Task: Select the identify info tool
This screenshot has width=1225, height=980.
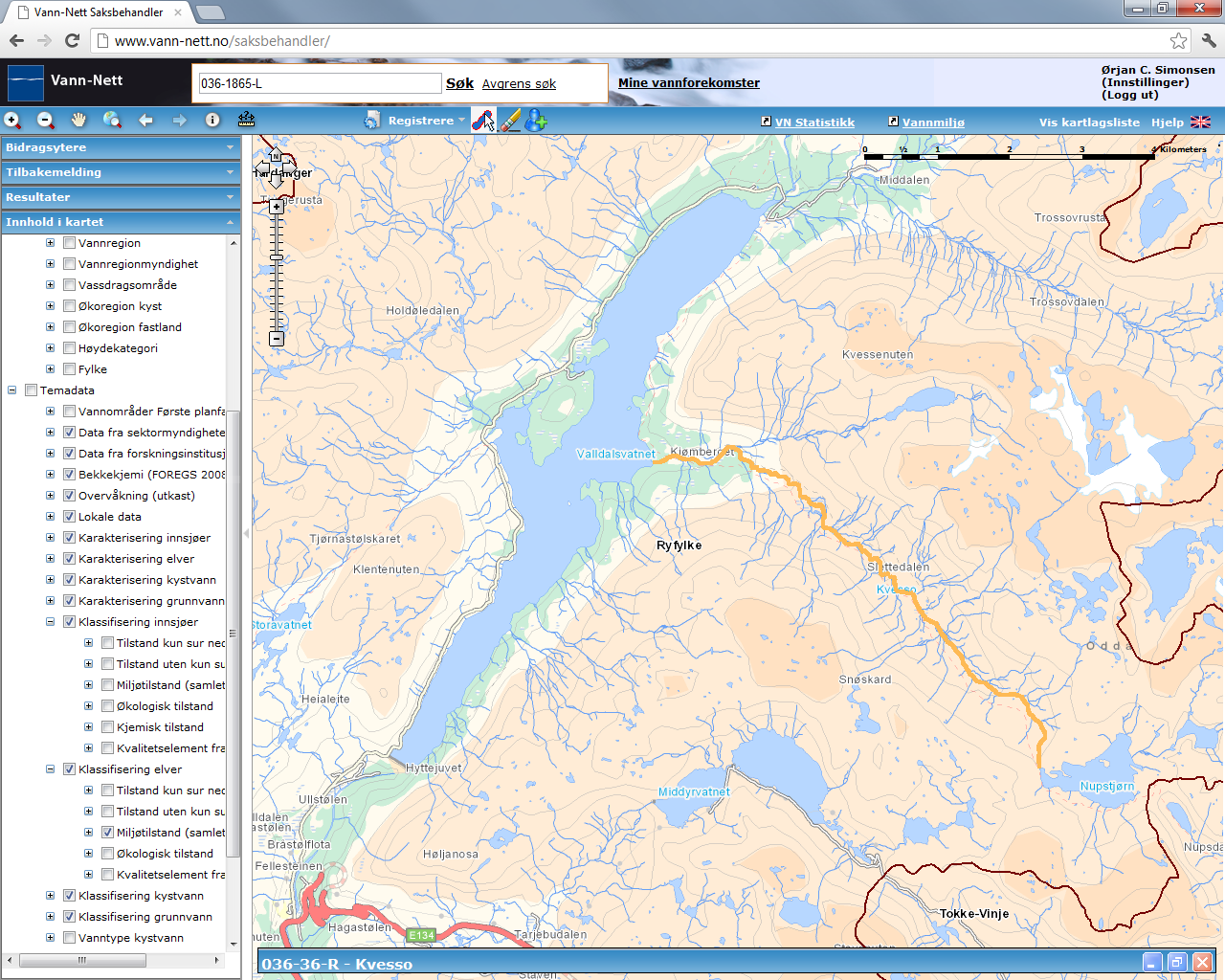Action: [x=212, y=121]
